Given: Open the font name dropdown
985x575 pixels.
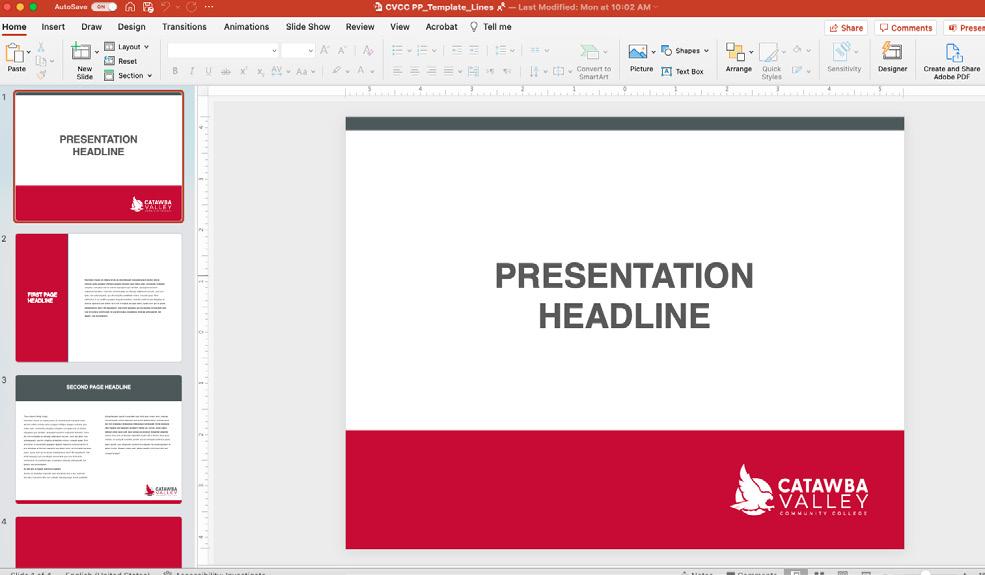Looking at the screenshot, I should pyautogui.click(x=274, y=50).
